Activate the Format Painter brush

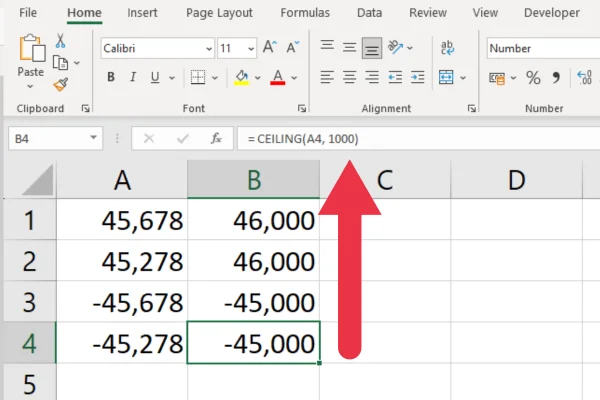click(60, 85)
